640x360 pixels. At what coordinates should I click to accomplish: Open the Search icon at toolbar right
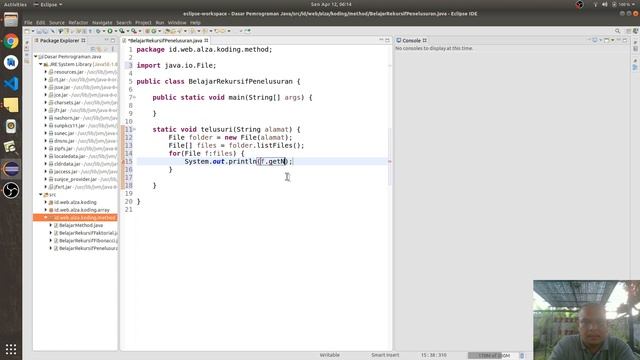617,31
